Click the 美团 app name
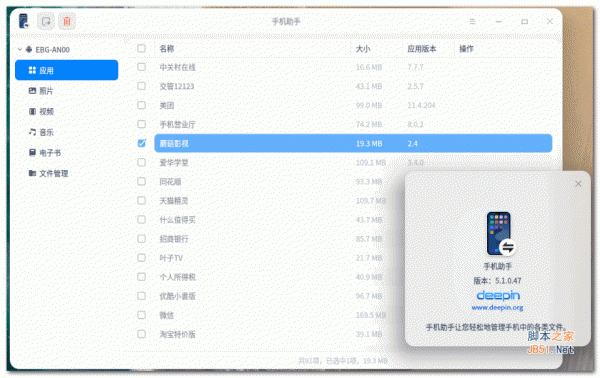The height and width of the screenshot is (378, 600). pos(167,106)
